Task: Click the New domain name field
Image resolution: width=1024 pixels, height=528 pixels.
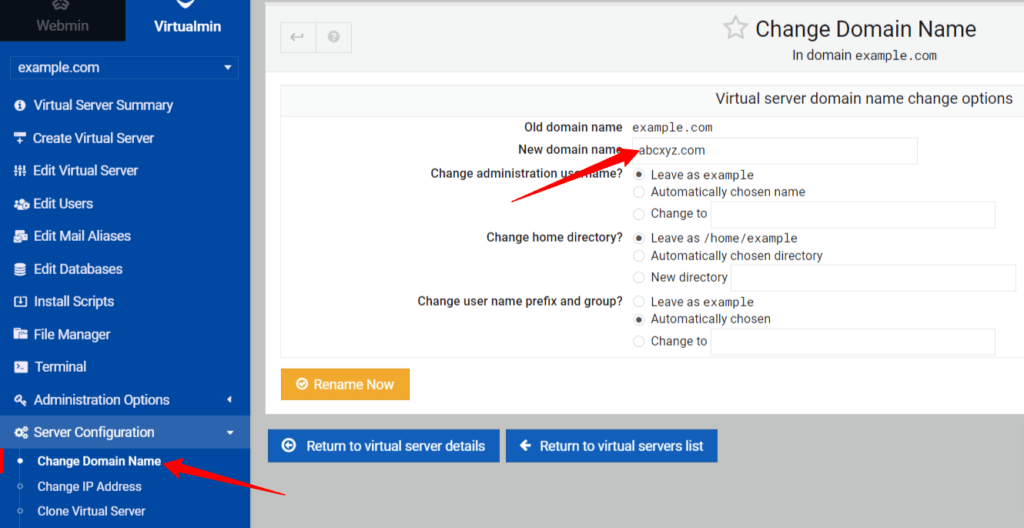Action: [775, 151]
